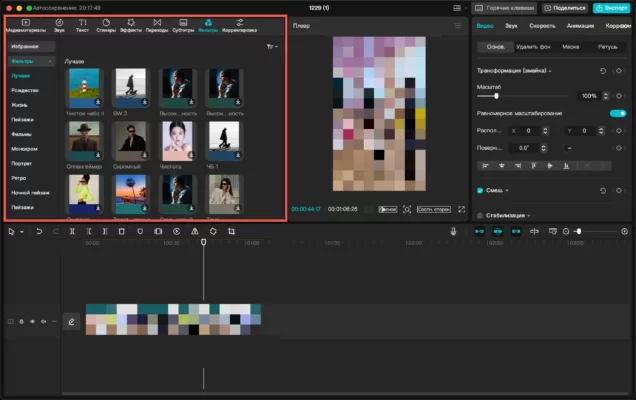Click the Масштаб slider handle
Screen dimensions: 636x400
pos(496,96)
